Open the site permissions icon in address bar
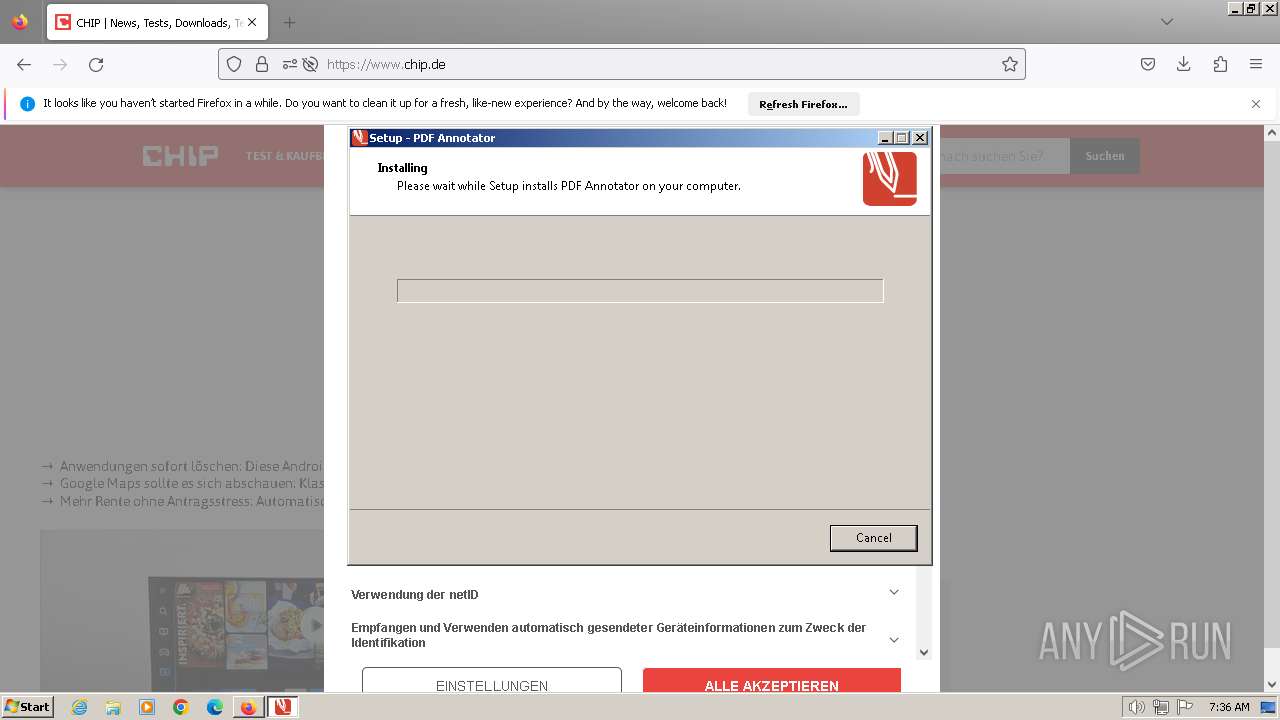 click(289, 64)
